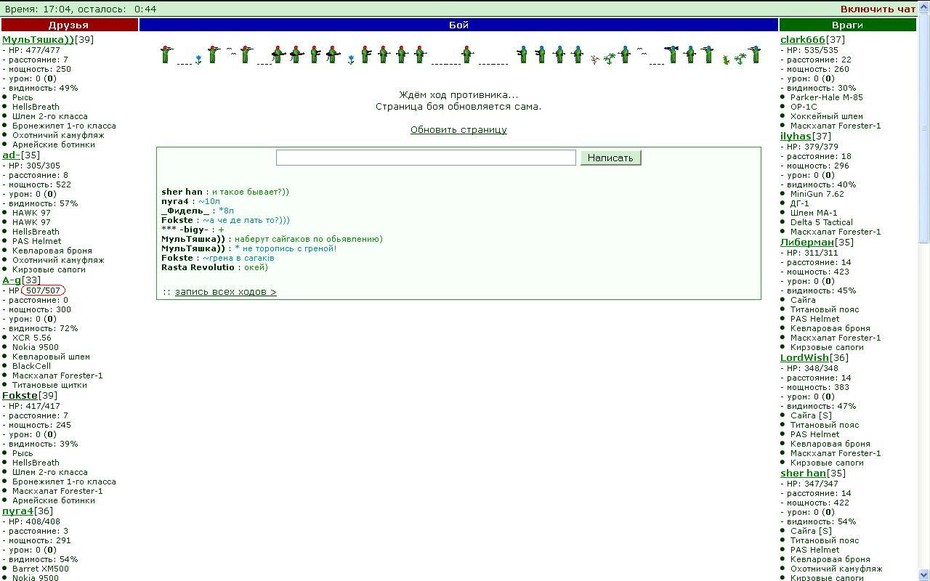This screenshot has width=930, height=581.
Task: Click the timer text Время: 17:04
Action: 42,9
